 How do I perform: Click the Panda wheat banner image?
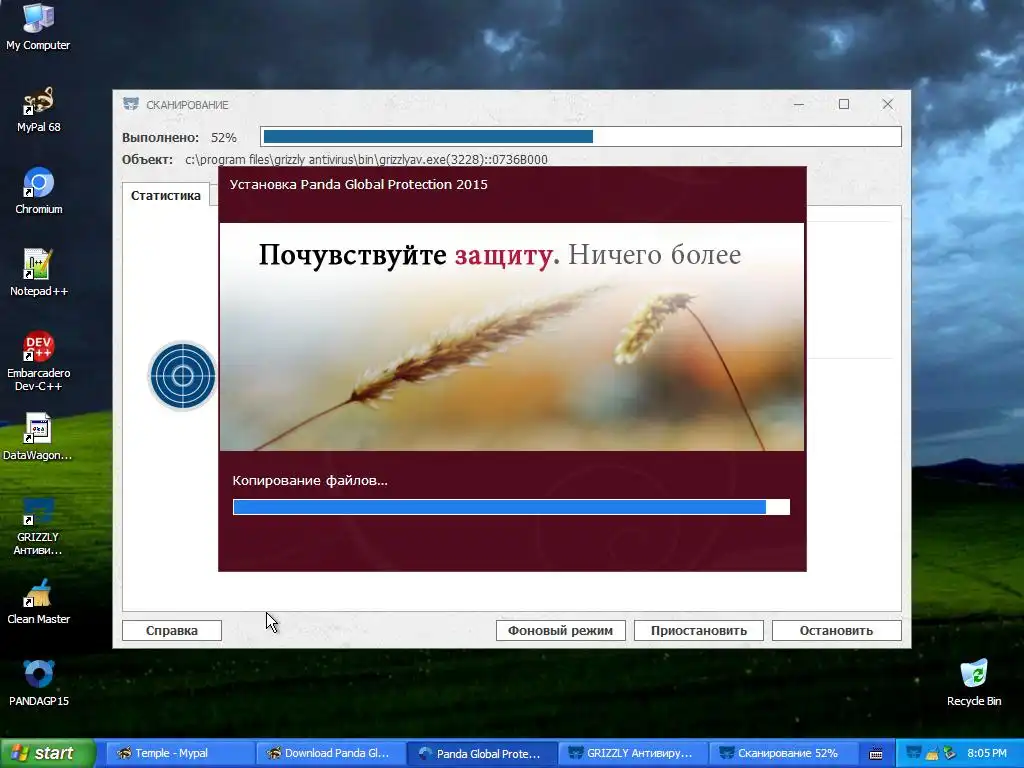pyautogui.click(x=512, y=337)
